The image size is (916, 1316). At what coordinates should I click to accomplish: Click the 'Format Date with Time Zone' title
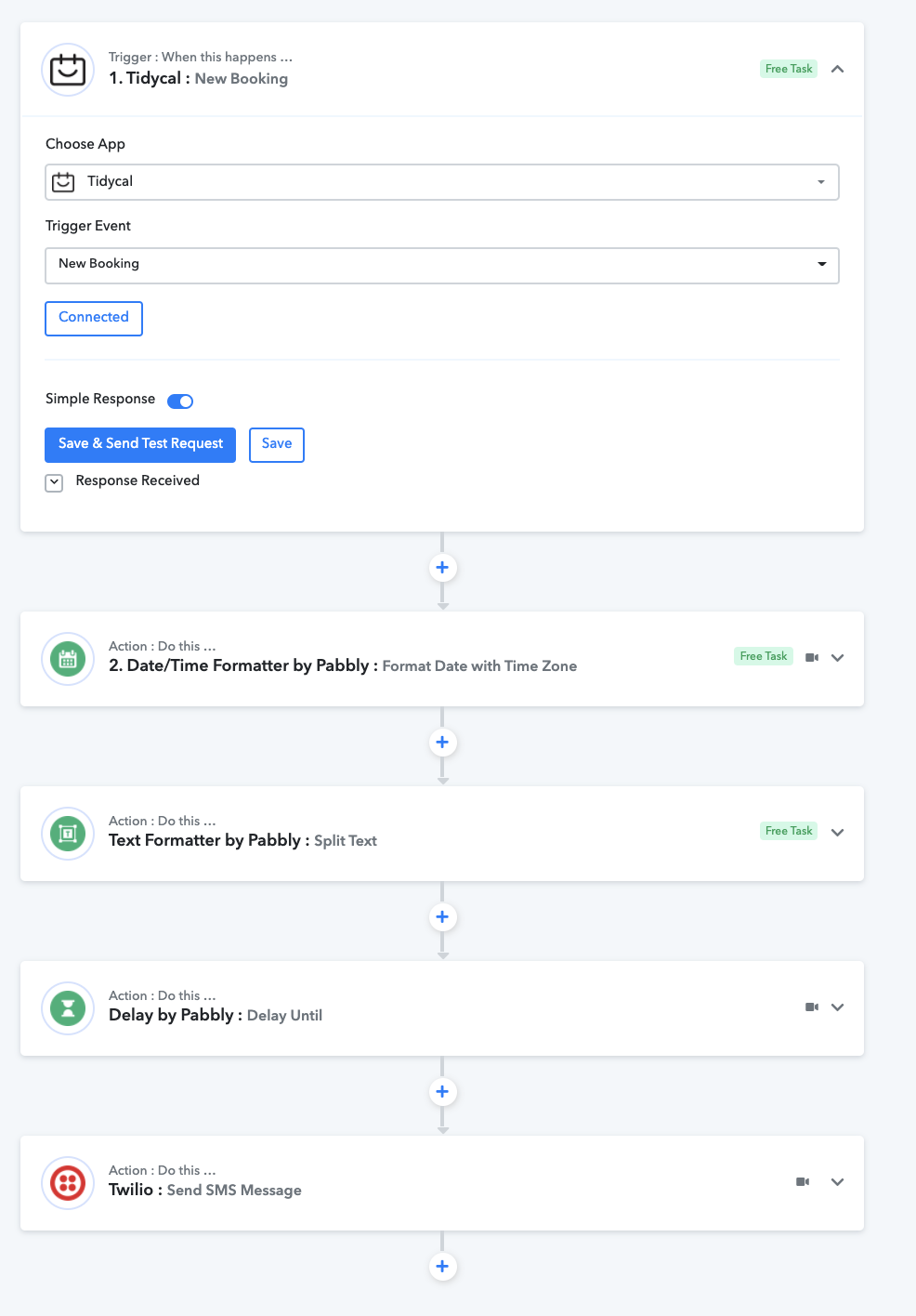(479, 666)
